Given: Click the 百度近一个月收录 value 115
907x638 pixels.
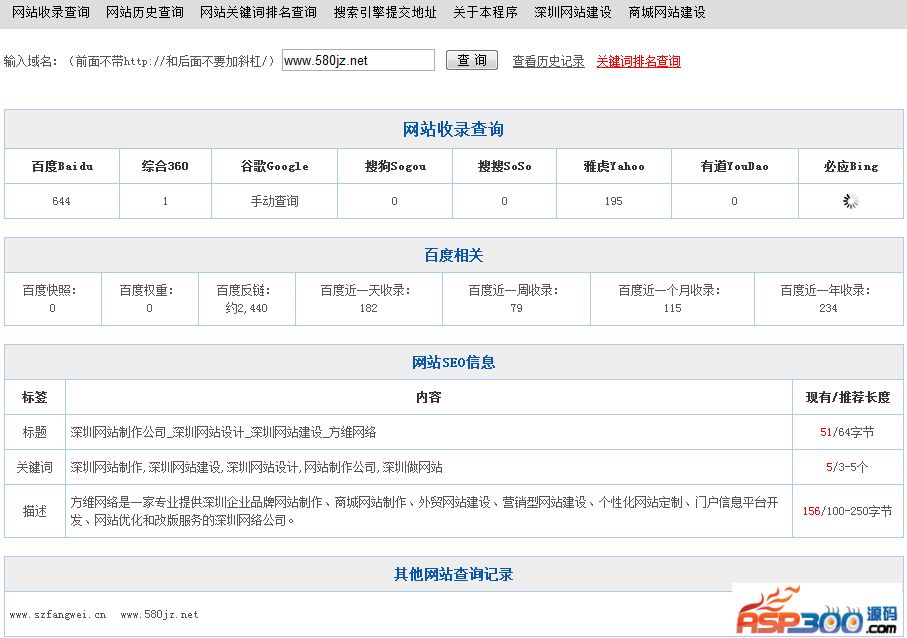Looking at the screenshot, I should [672, 308].
